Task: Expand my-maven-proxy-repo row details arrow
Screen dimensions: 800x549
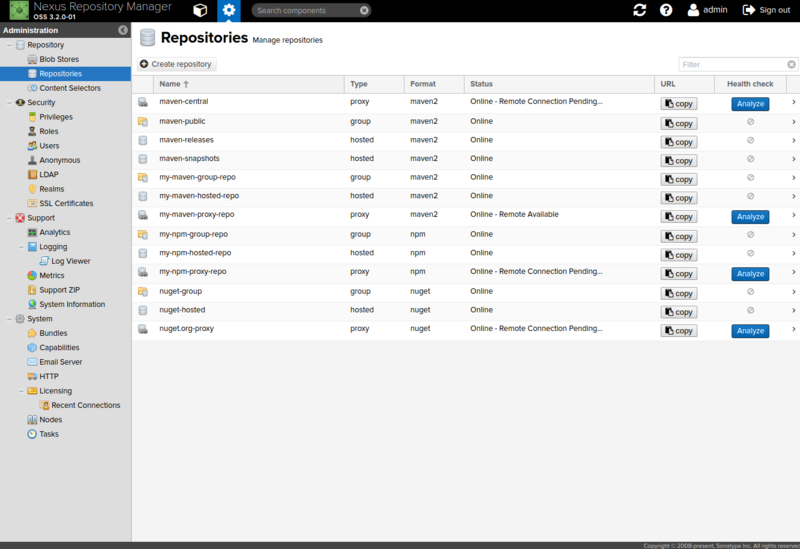Action: tap(793, 215)
